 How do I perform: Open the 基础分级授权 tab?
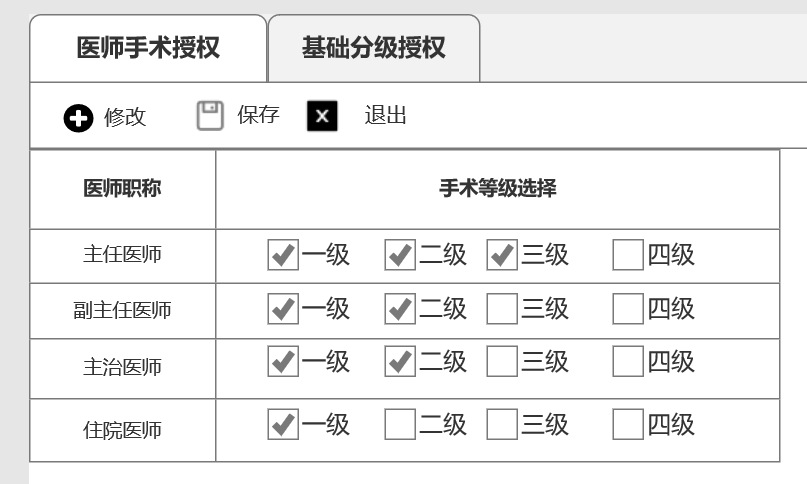pos(373,48)
